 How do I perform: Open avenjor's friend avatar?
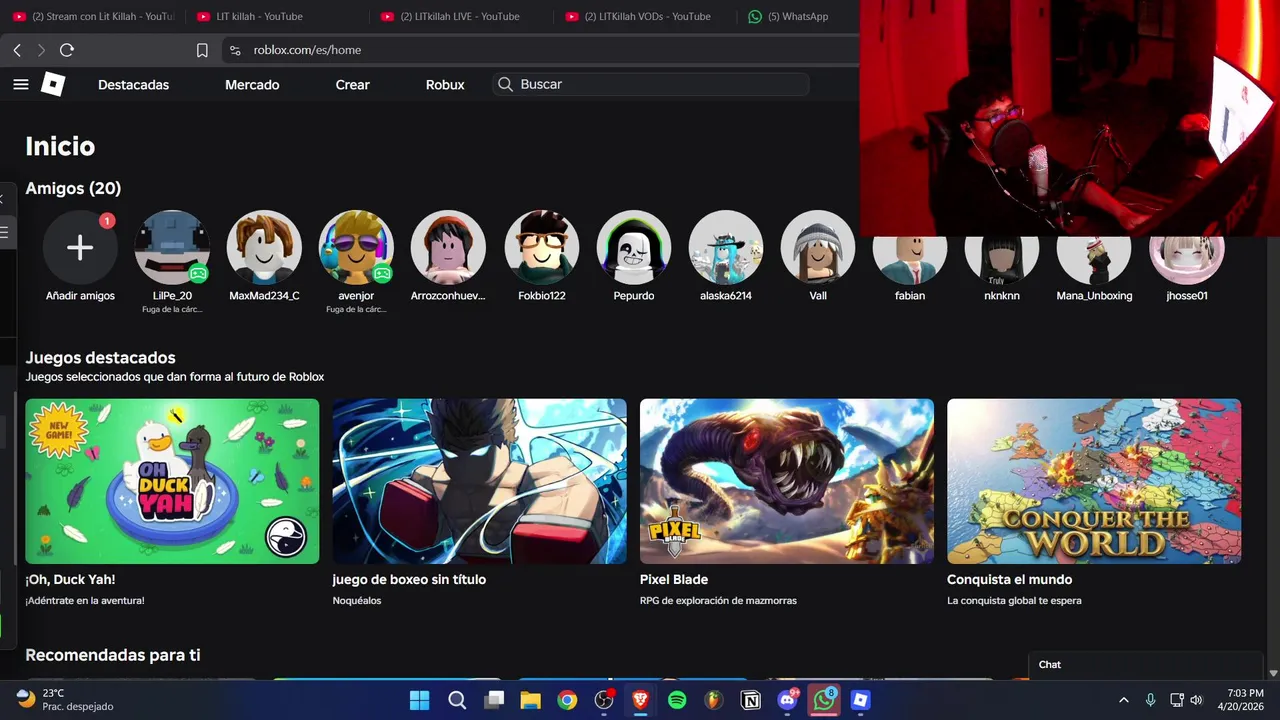[x=356, y=247]
